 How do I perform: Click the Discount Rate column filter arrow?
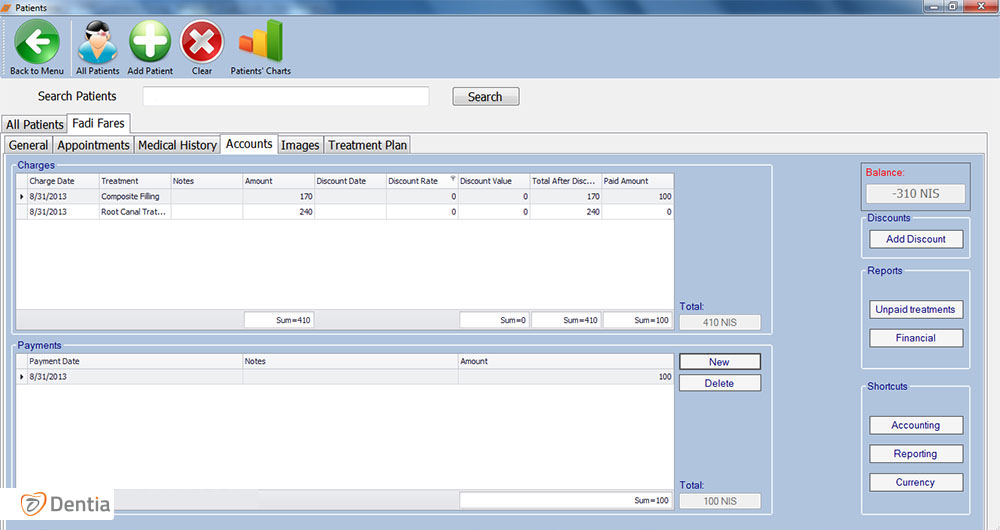coord(453,180)
